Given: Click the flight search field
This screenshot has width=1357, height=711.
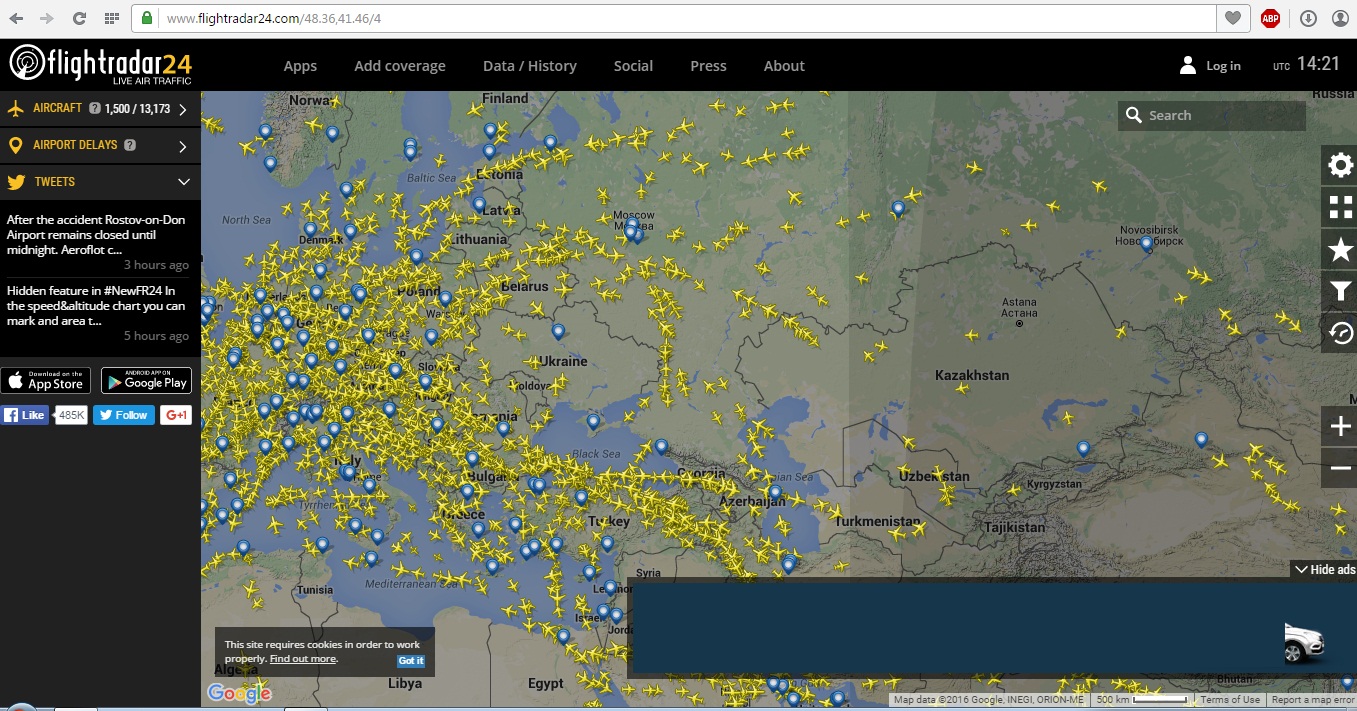Looking at the screenshot, I should (x=1212, y=115).
